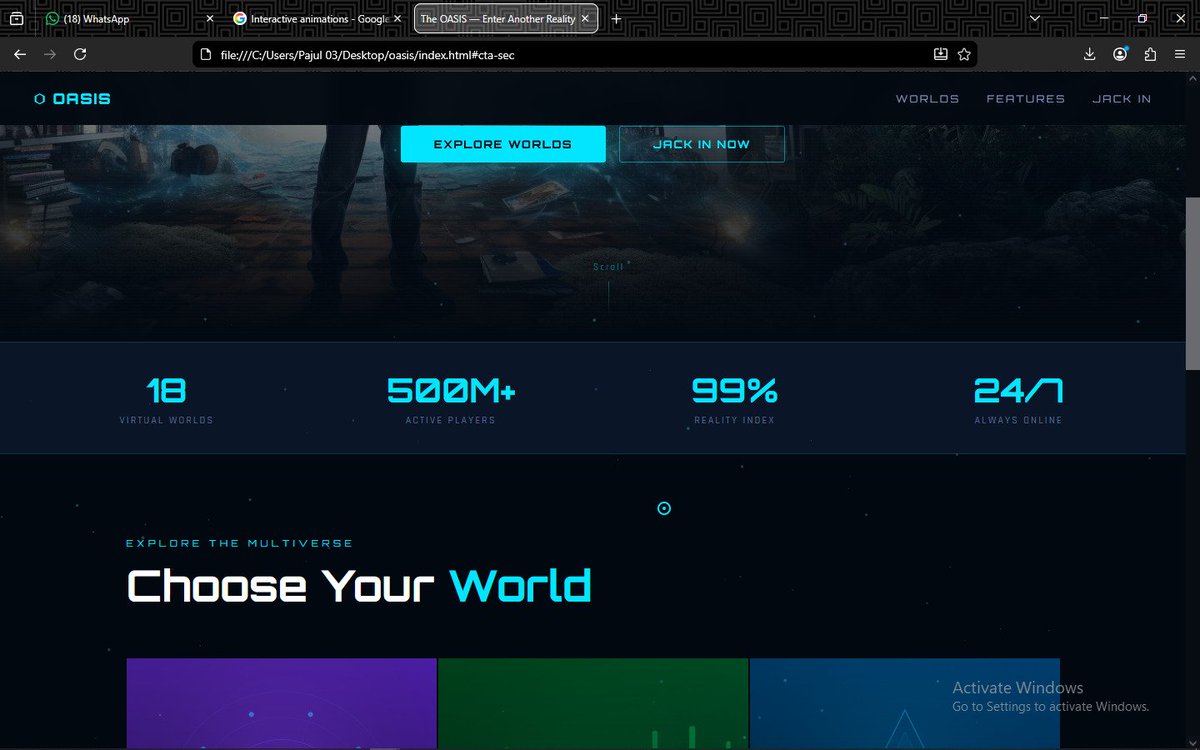The width and height of the screenshot is (1200, 750).
Task: Open the account profile icon
Action: 1120,54
